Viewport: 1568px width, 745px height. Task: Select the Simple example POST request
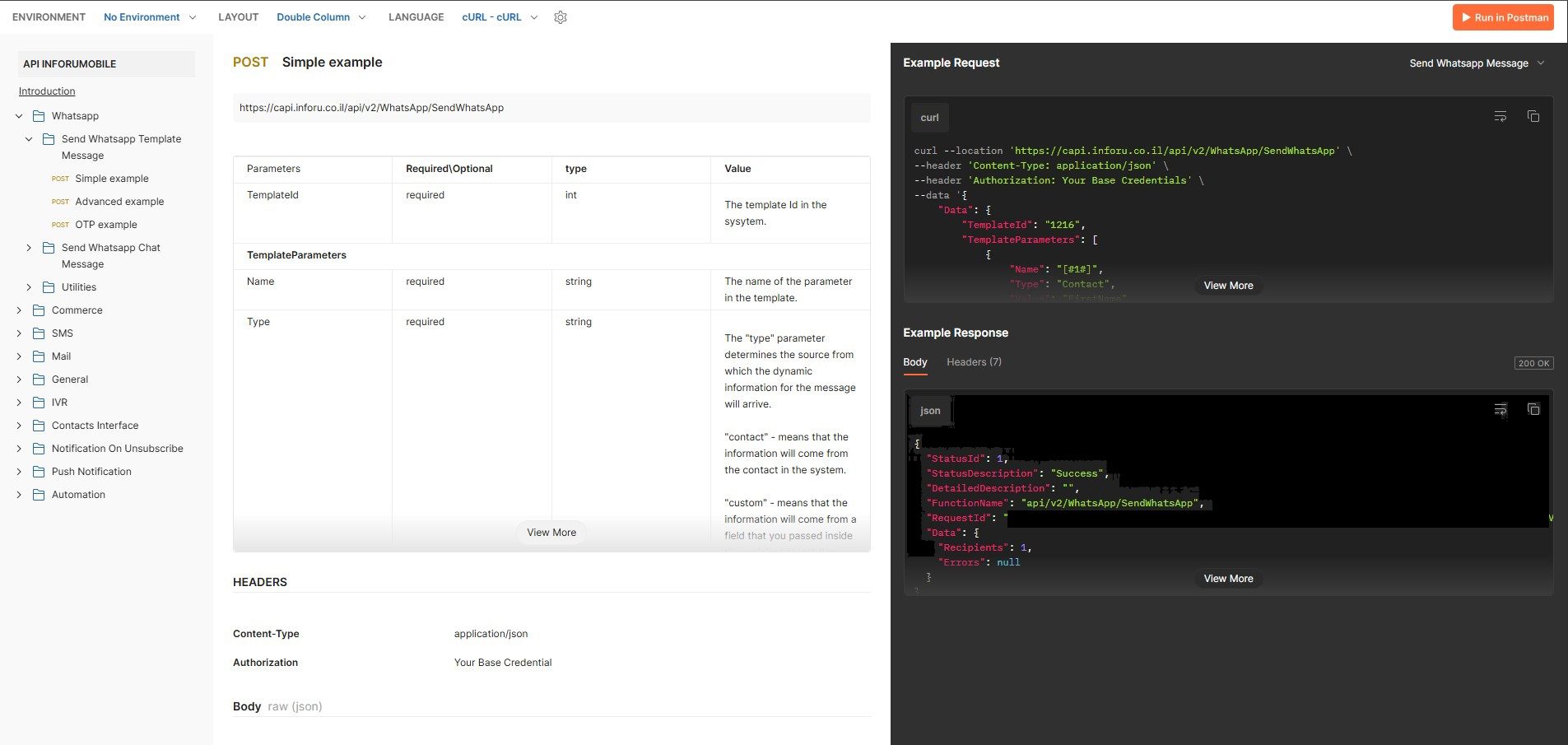[111, 179]
